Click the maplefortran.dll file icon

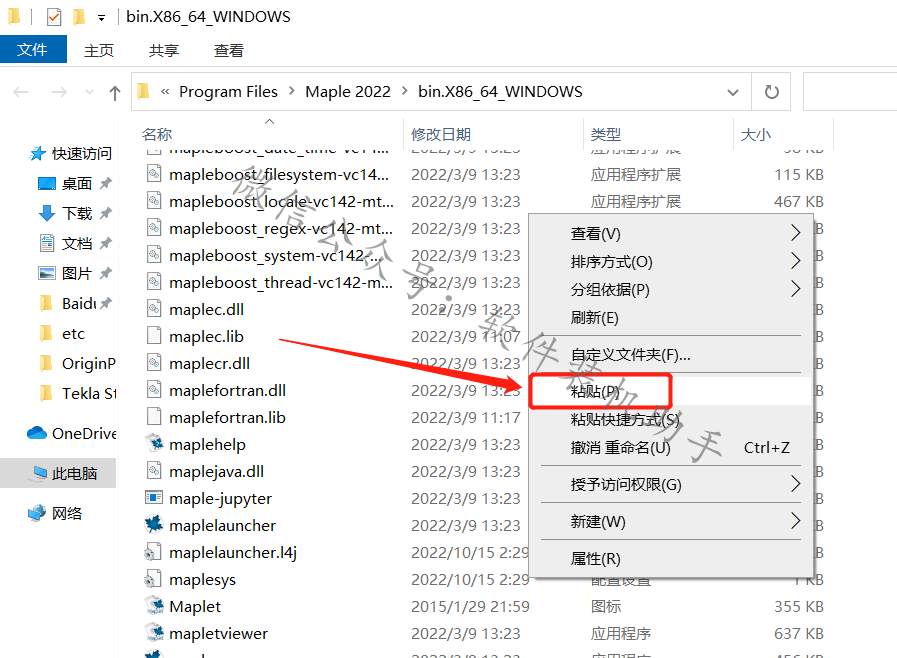click(x=154, y=389)
